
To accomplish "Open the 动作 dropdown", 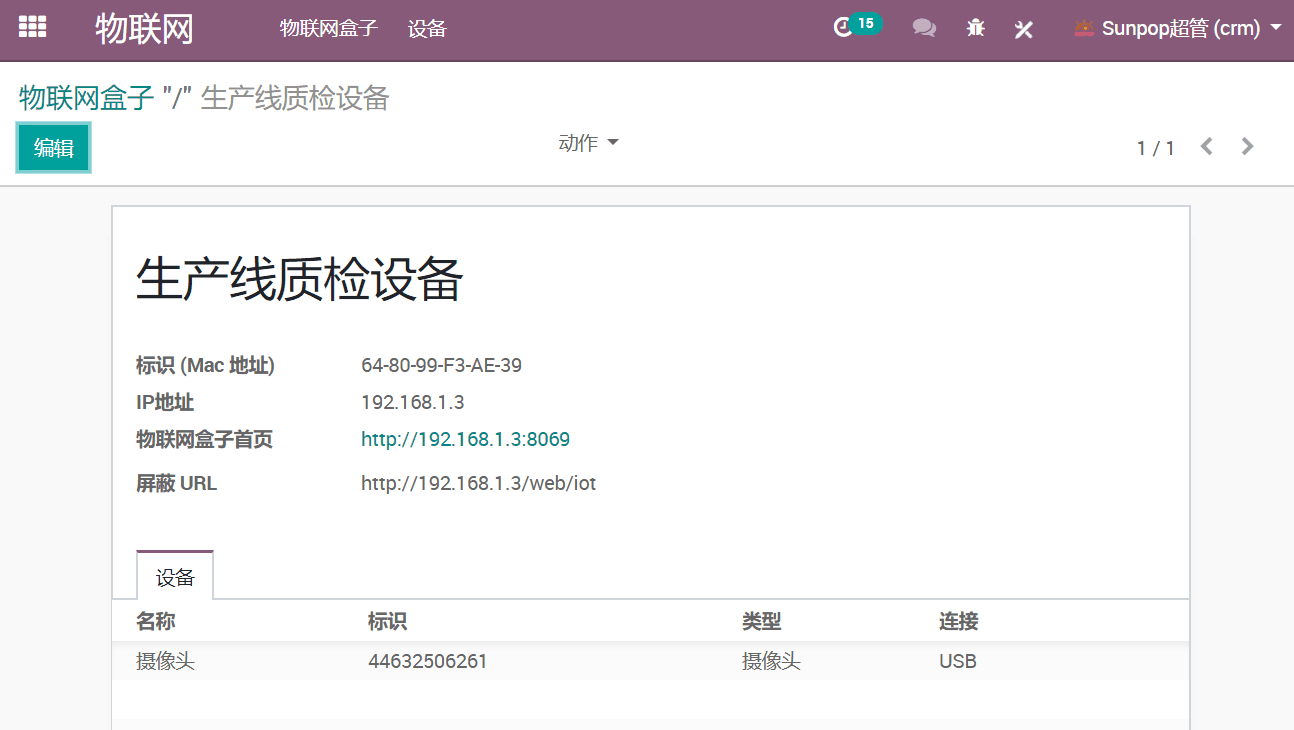I will [x=588, y=143].
